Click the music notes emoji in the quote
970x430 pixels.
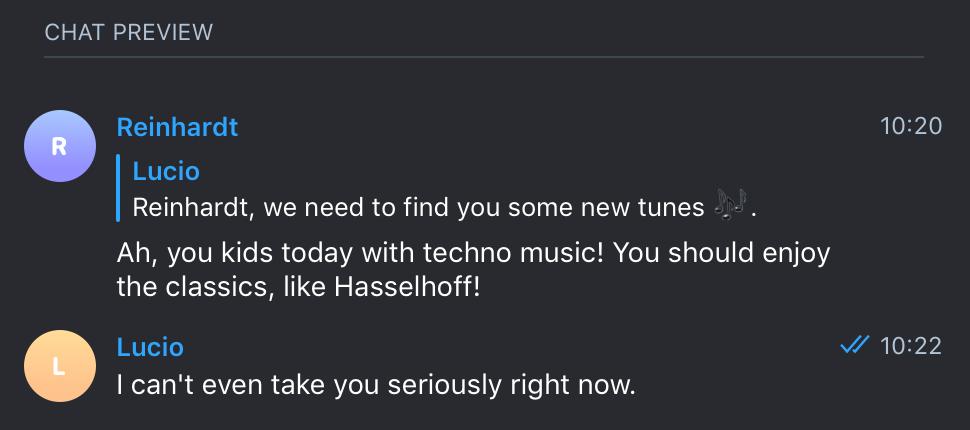(731, 207)
